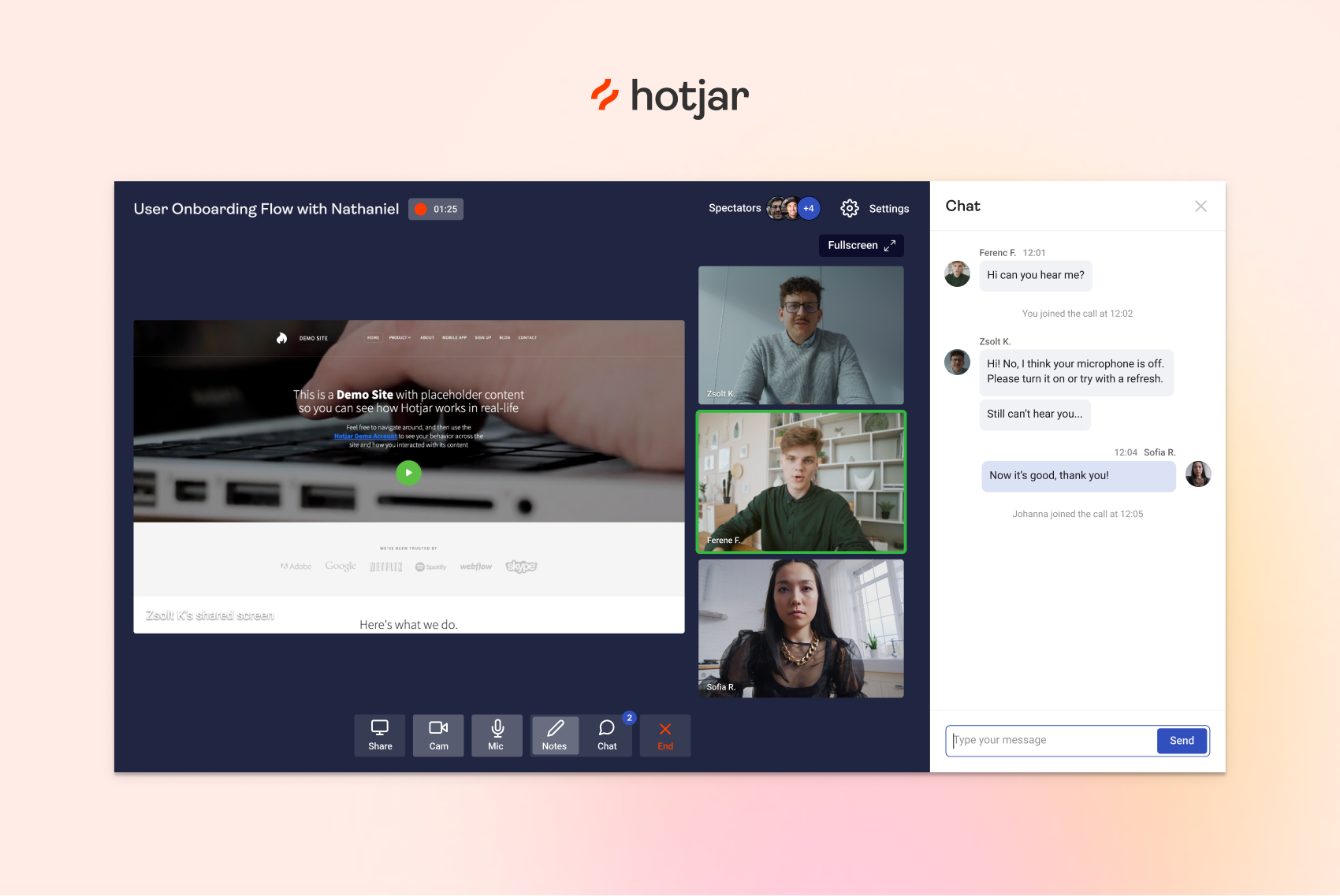1340x896 pixels.
Task: Click the session title User Onboarding Flow
Action: click(266, 209)
